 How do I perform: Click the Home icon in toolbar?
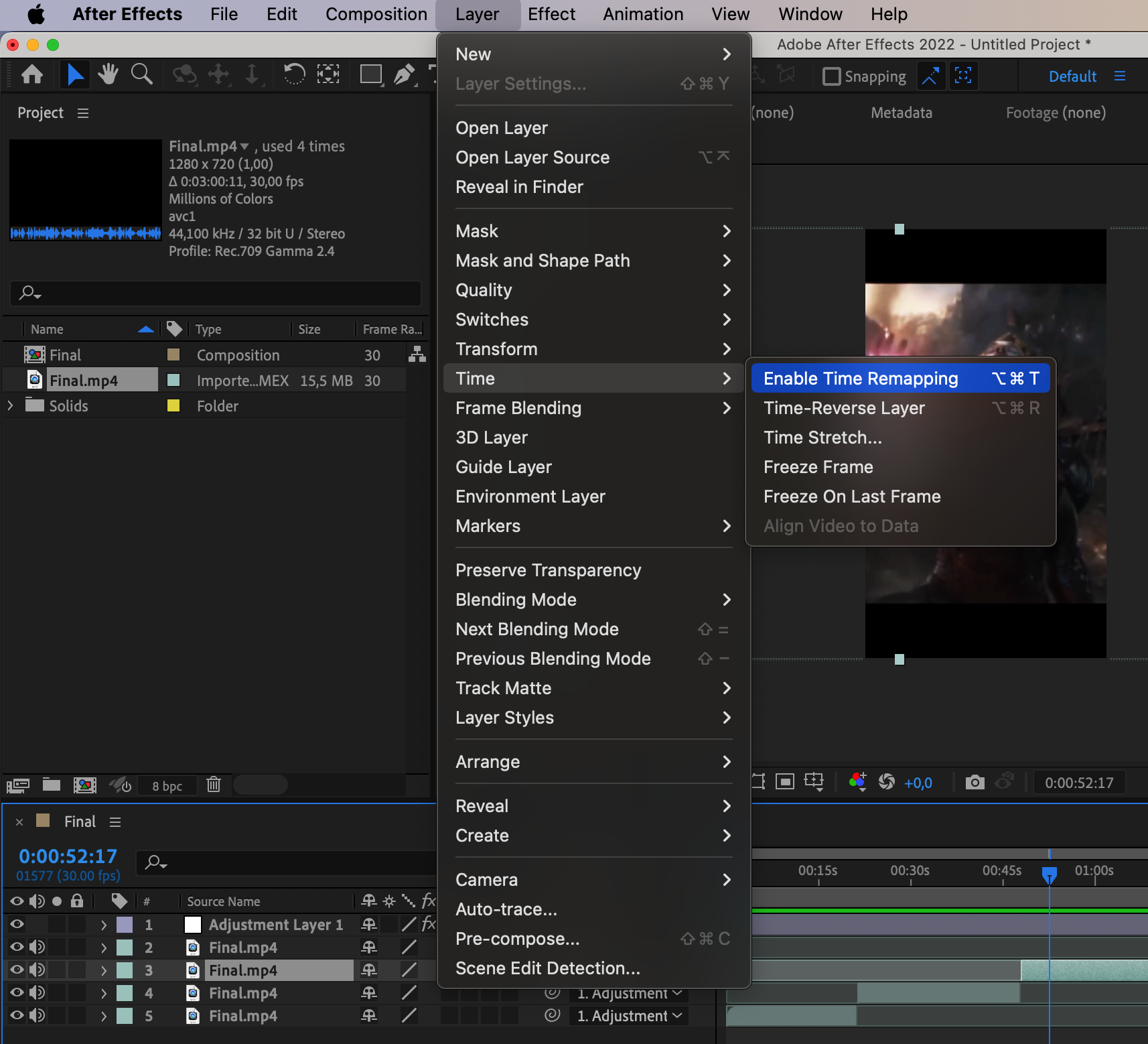point(32,74)
